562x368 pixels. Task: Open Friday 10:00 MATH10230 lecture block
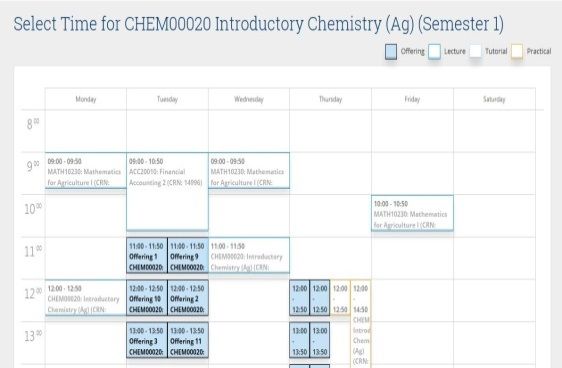(x=412, y=213)
